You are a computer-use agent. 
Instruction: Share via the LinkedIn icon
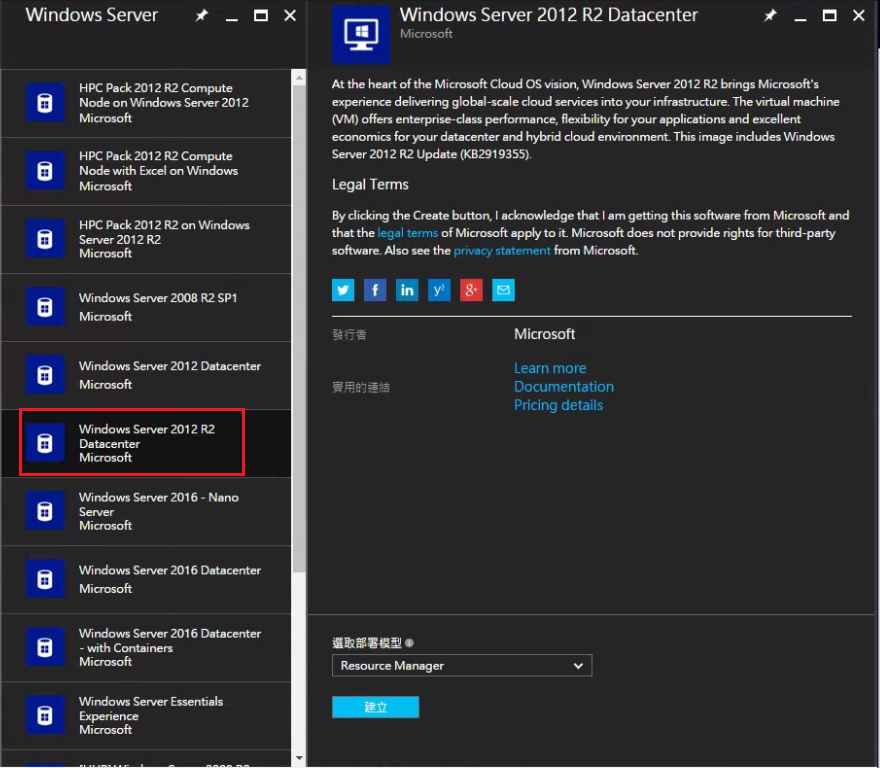[407, 290]
